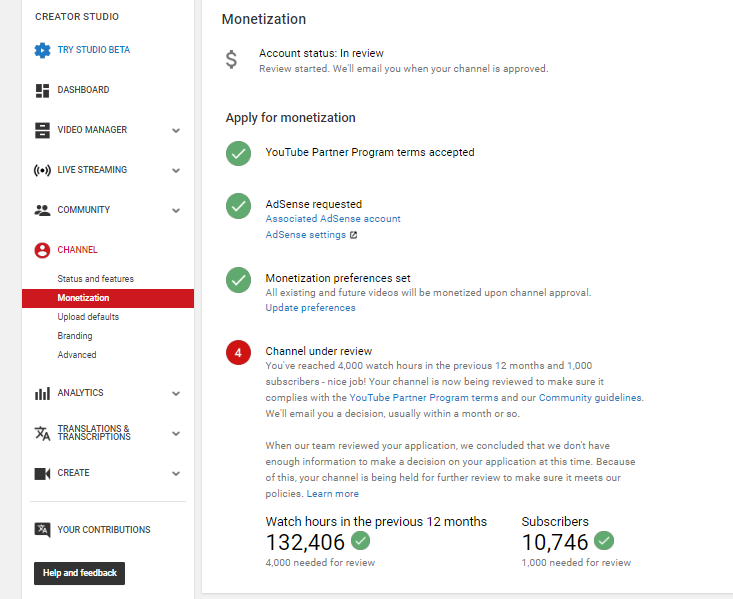
Task: Expand the Translations & Transcriptions chevron
Action: coord(176,434)
